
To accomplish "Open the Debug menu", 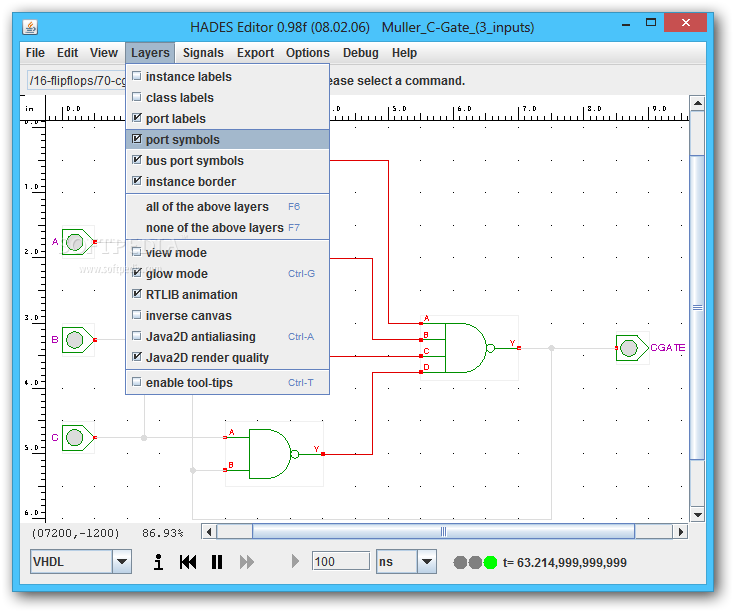I will (x=360, y=52).
